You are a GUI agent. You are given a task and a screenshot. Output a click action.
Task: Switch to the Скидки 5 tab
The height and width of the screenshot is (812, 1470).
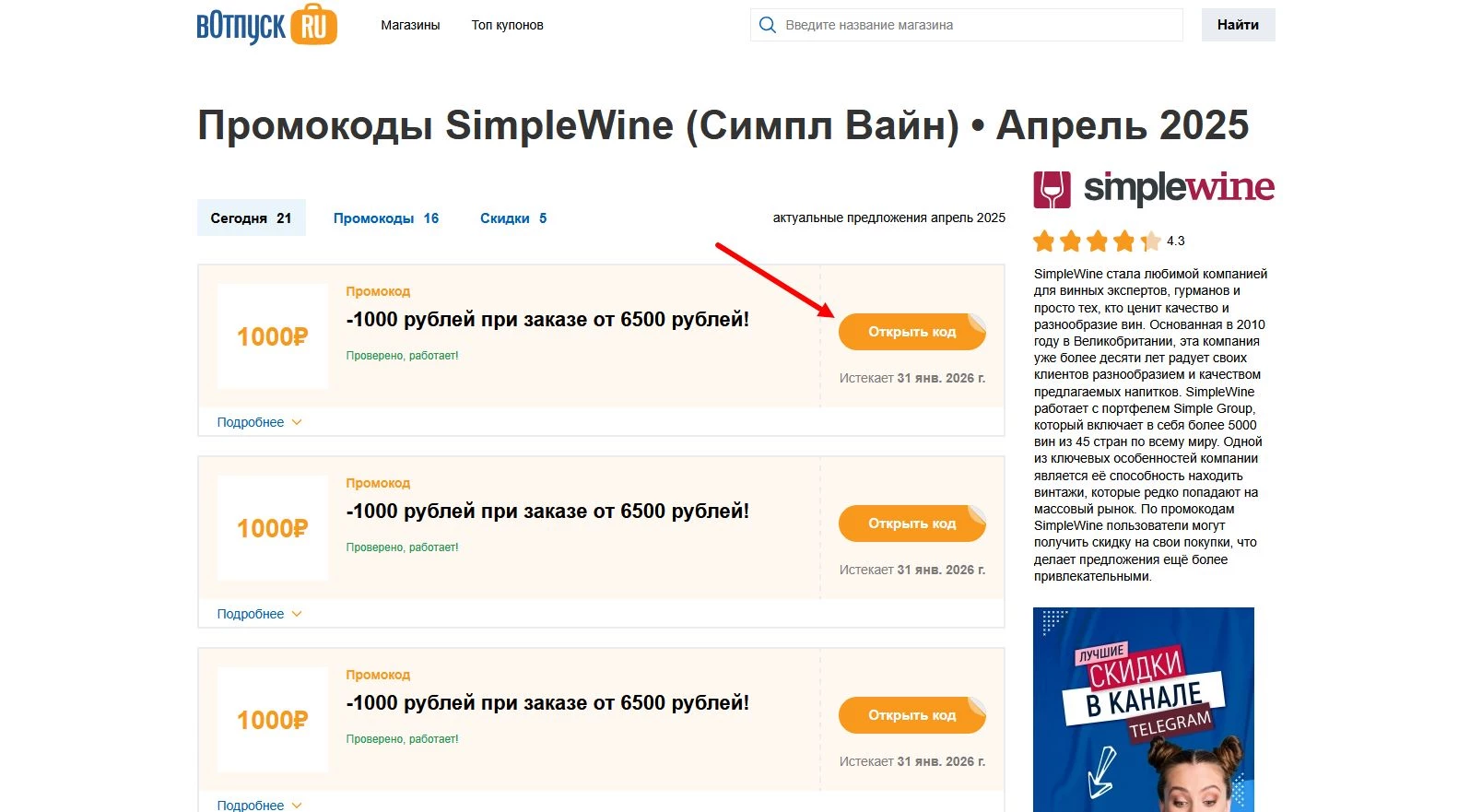click(512, 218)
